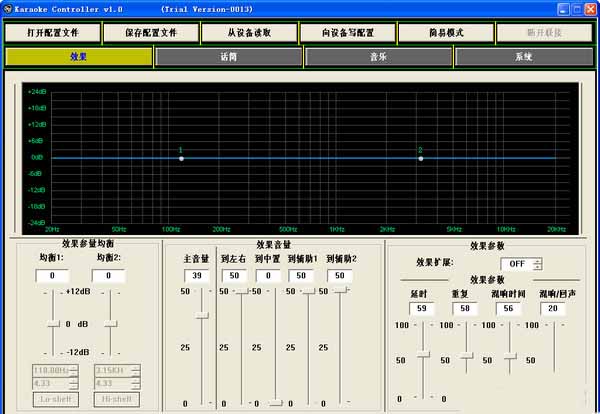
Task: Click the 效果参量均衡 group heading
Action: click(x=88, y=243)
